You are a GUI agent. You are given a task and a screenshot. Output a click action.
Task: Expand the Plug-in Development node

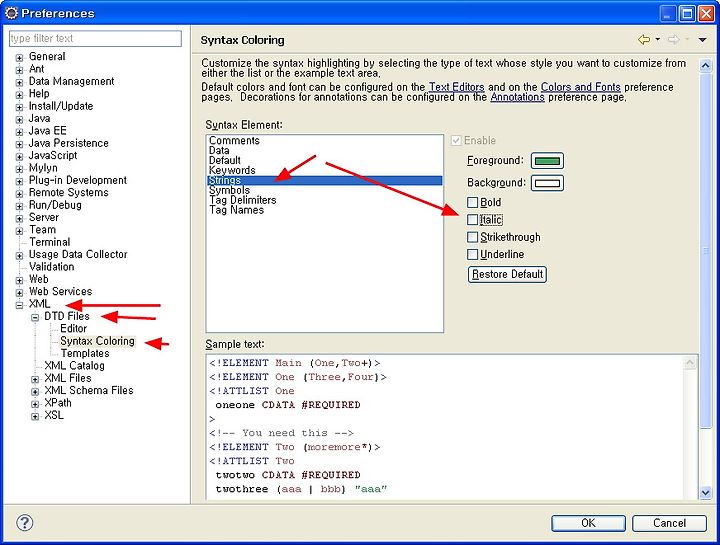point(19,181)
